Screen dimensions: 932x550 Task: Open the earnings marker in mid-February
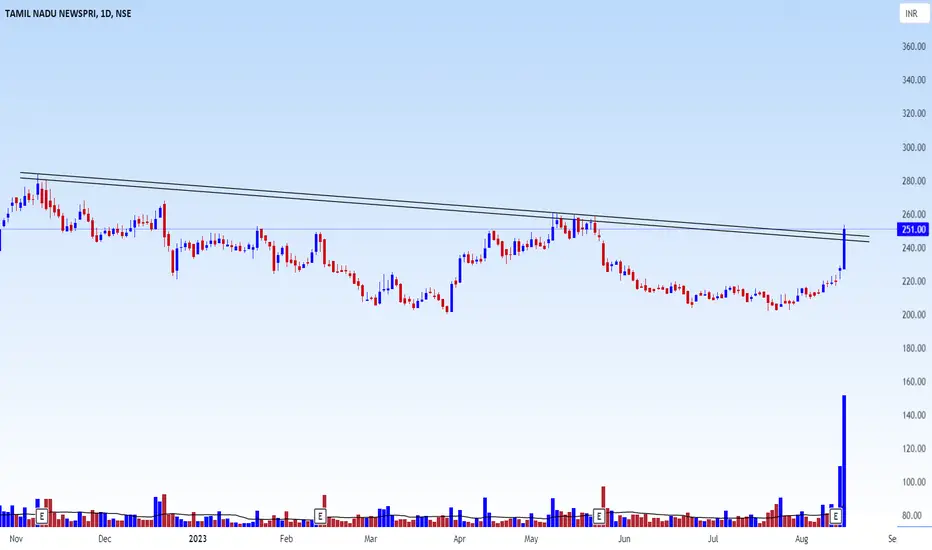point(320,516)
